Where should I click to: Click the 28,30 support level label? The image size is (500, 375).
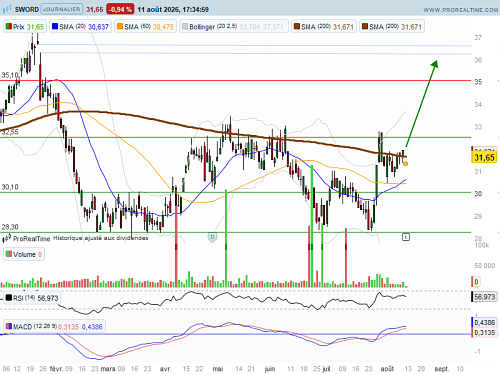click(x=10, y=227)
